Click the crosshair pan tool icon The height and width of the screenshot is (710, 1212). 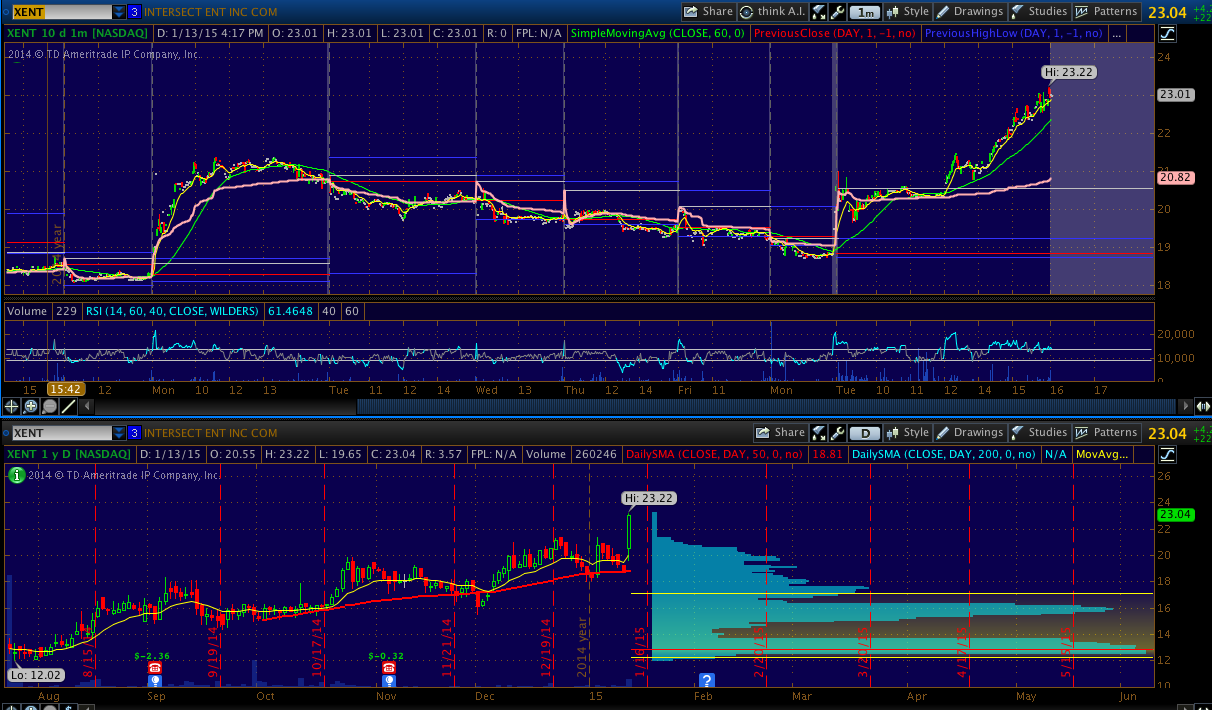click(12, 406)
